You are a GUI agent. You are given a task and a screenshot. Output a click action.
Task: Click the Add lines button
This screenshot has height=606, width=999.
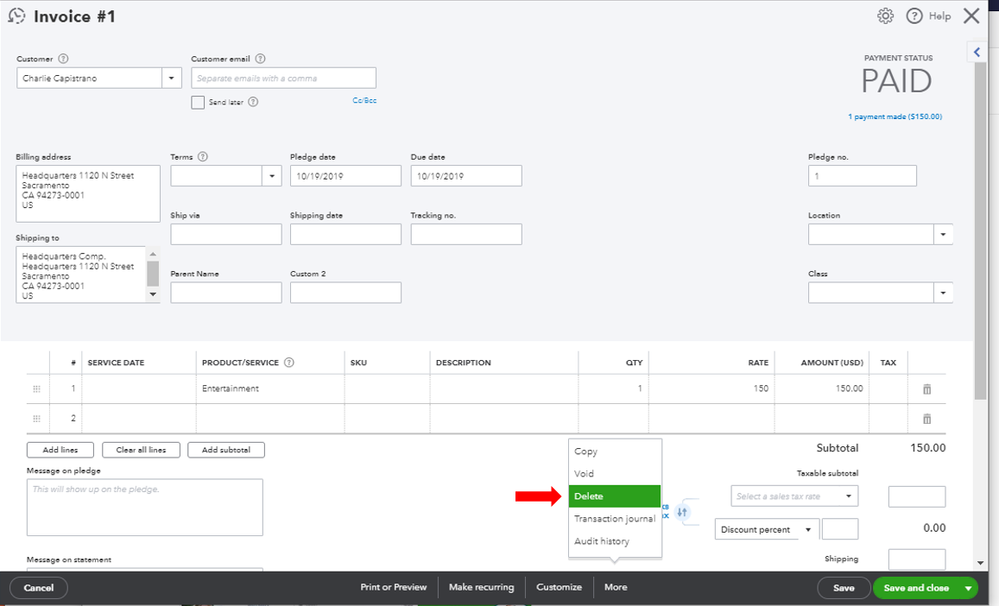coord(60,450)
